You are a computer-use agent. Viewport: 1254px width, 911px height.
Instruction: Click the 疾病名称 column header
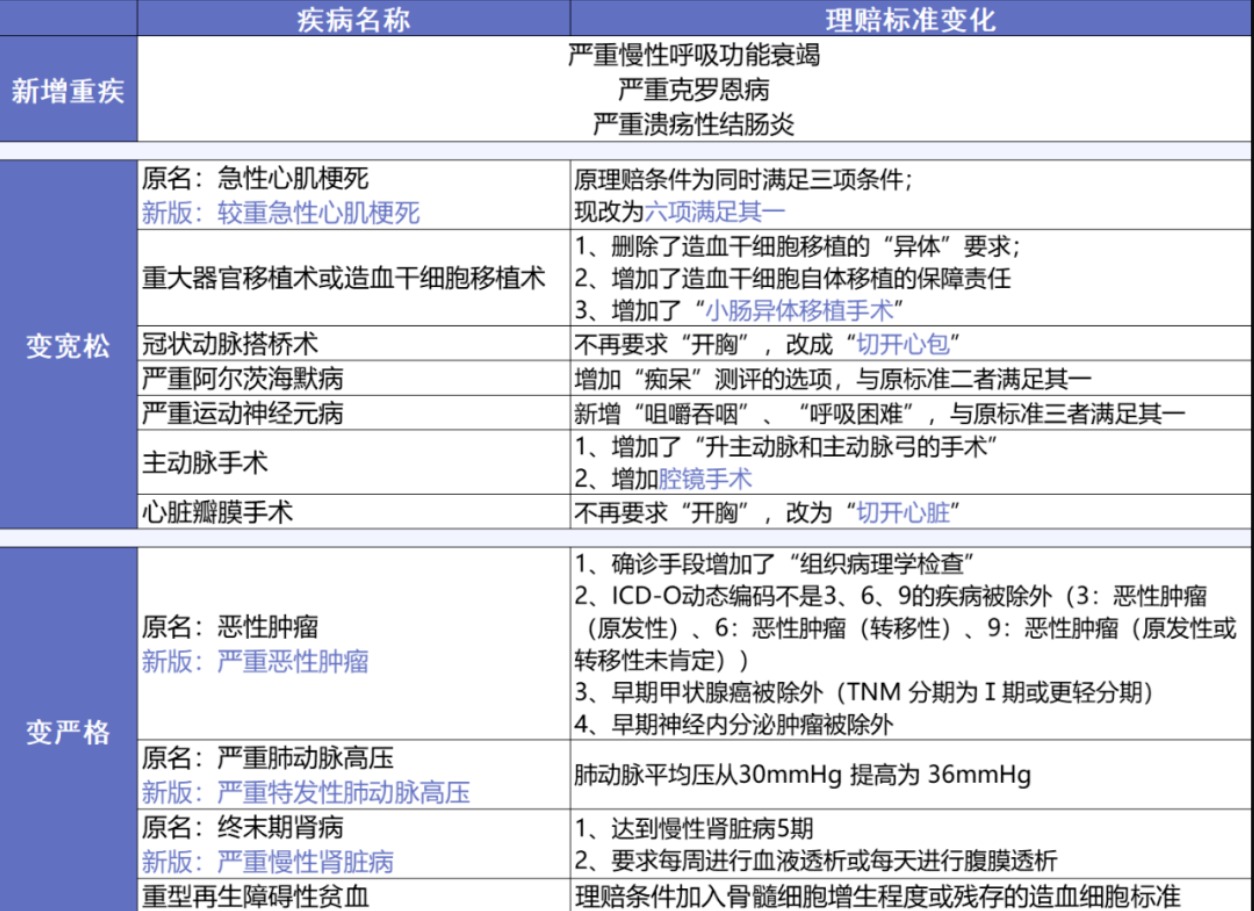tap(352, 16)
